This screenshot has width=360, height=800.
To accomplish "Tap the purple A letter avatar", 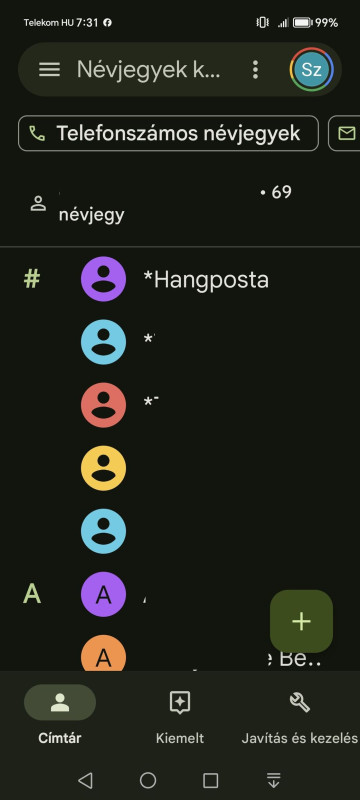I will (104, 594).
